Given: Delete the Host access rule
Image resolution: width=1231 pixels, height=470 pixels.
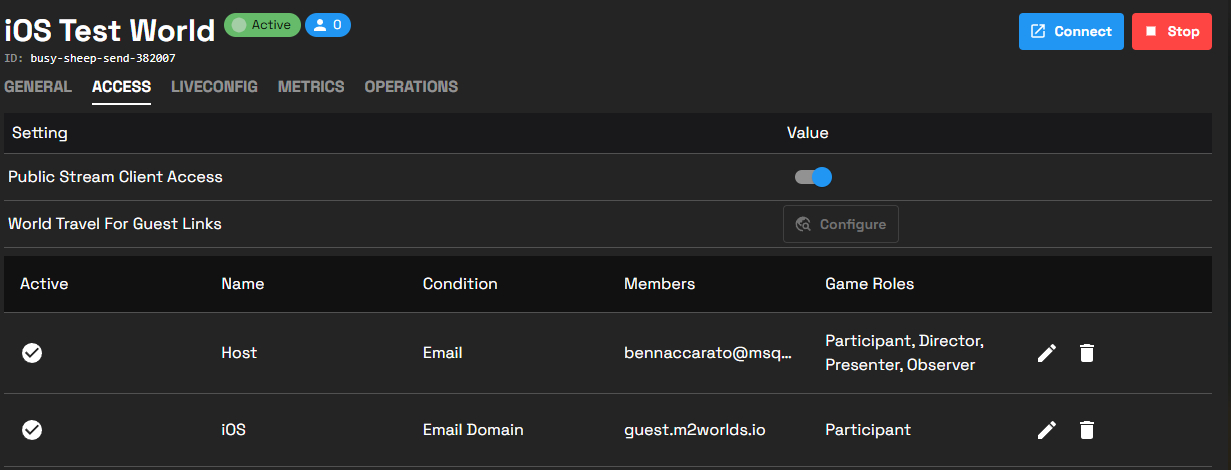Looking at the screenshot, I should [x=1087, y=353].
